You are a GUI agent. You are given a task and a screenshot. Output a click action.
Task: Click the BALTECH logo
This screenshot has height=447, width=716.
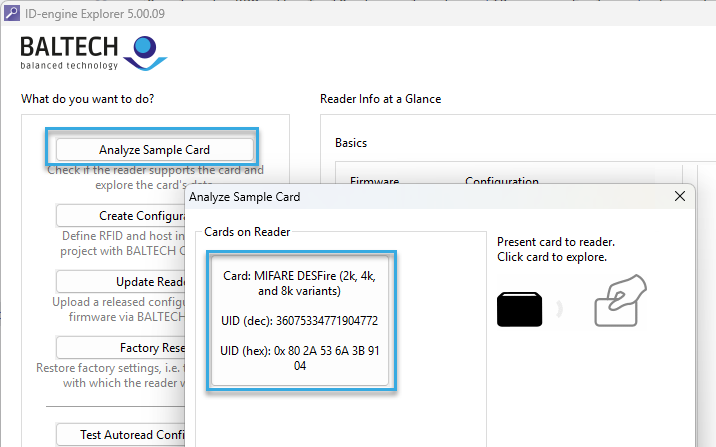[x=93, y=53]
